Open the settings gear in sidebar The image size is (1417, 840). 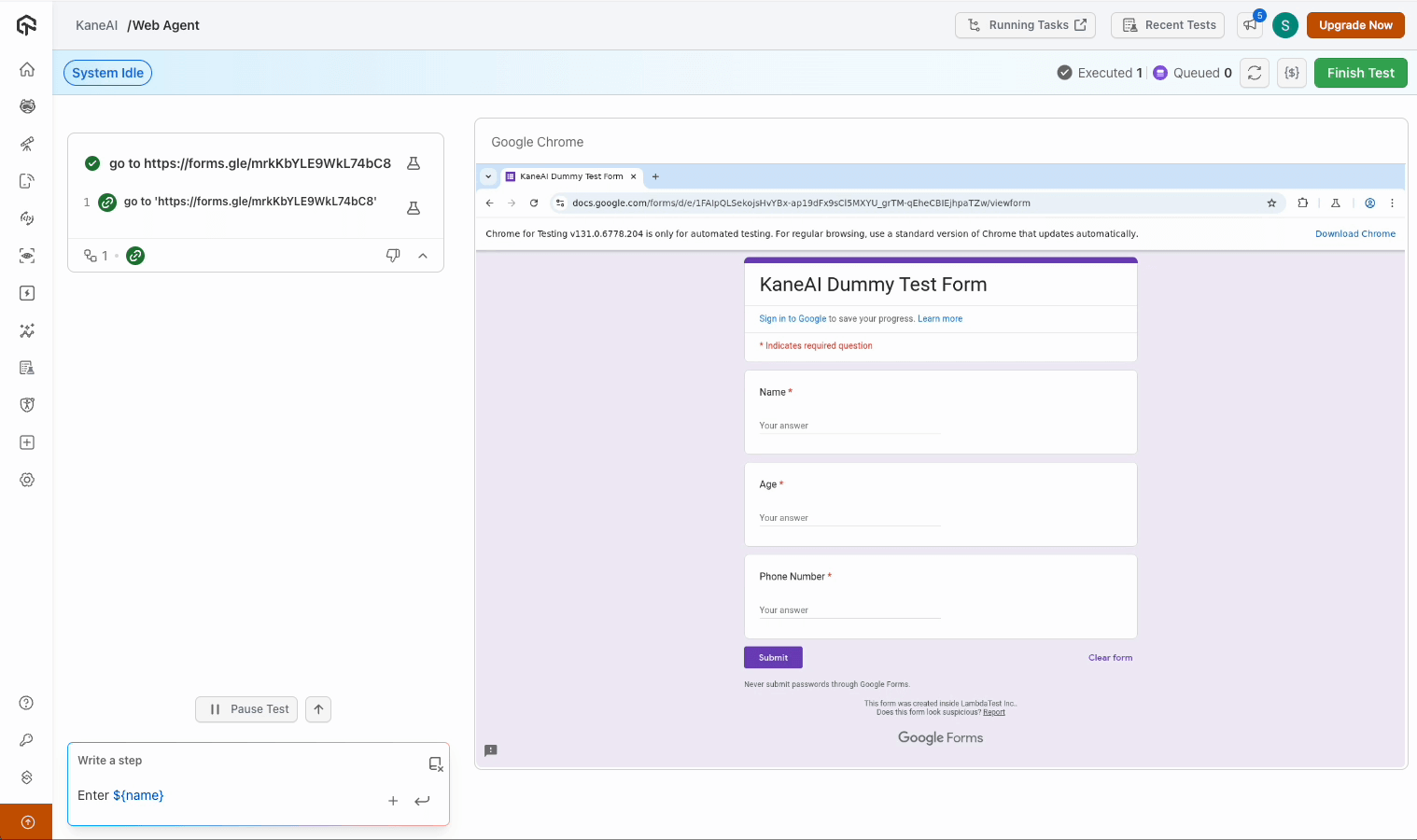(x=27, y=480)
